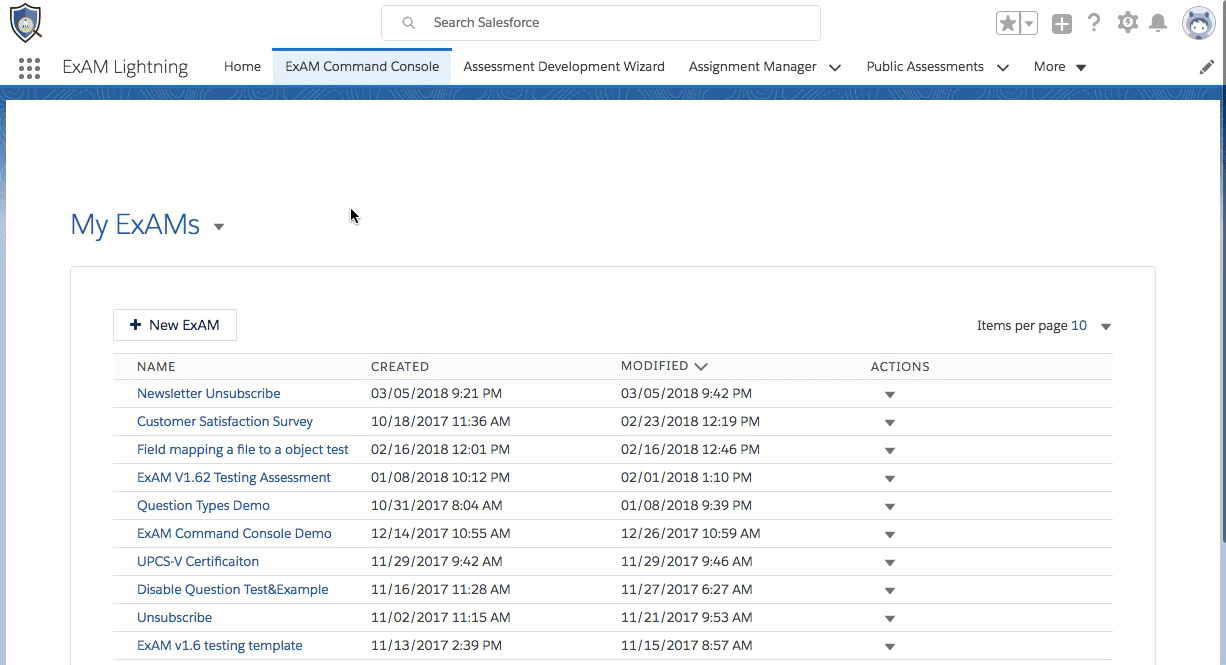Open ExAM V1.62 Testing Assessment

[x=234, y=477]
